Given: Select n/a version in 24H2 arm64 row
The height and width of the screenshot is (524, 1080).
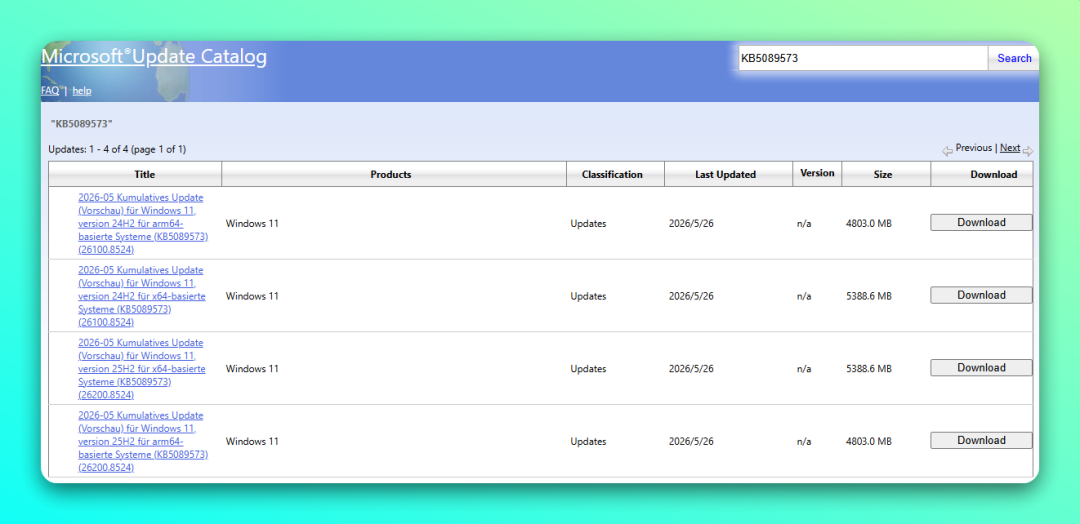Looking at the screenshot, I should (804, 224).
